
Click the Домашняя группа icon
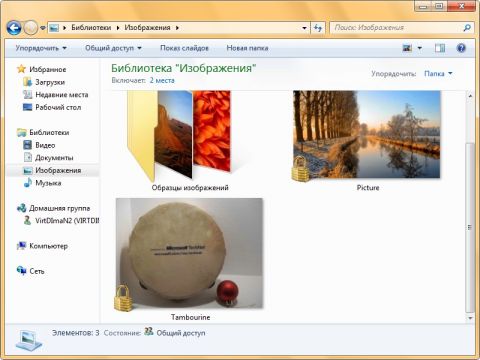21,208
